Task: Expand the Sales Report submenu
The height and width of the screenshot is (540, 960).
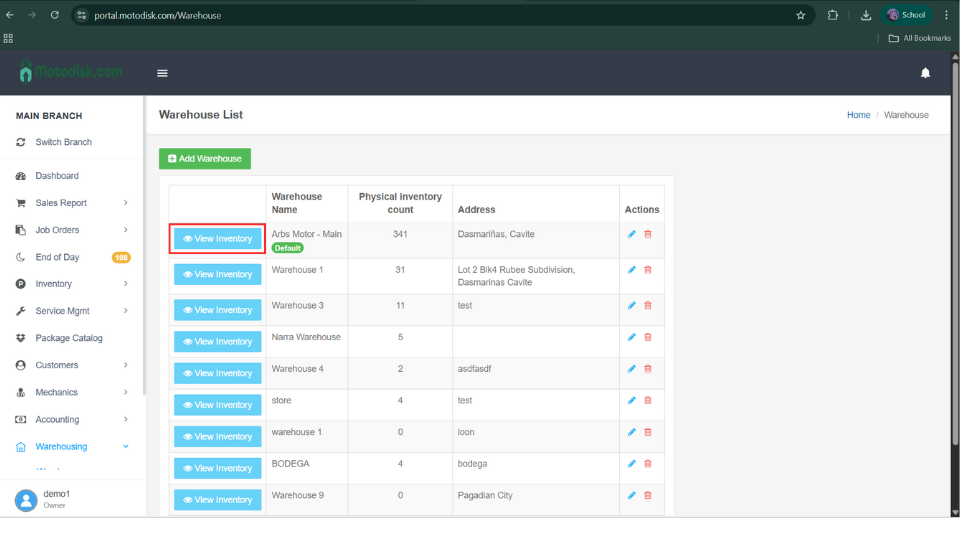Action: click(125, 203)
